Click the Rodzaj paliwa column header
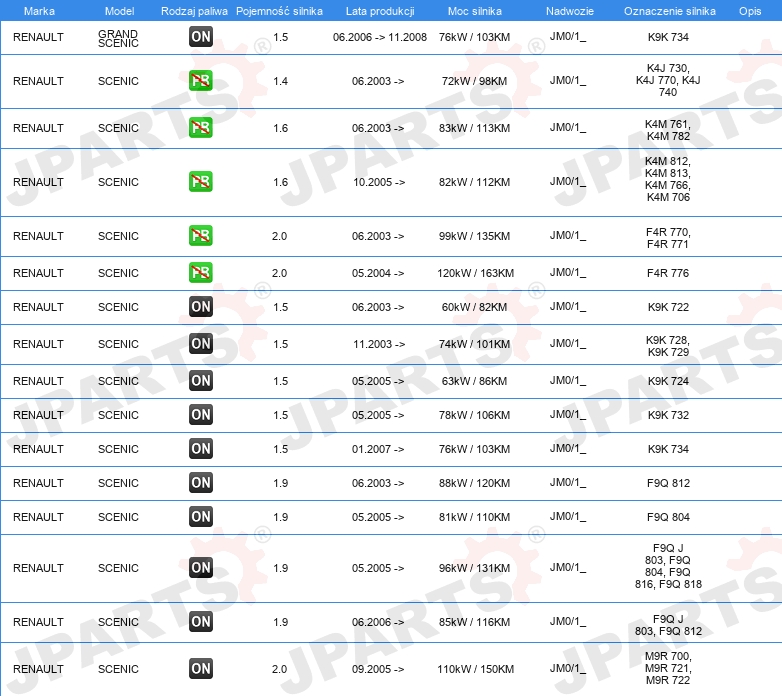782x696 pixels. pos(195,11)
